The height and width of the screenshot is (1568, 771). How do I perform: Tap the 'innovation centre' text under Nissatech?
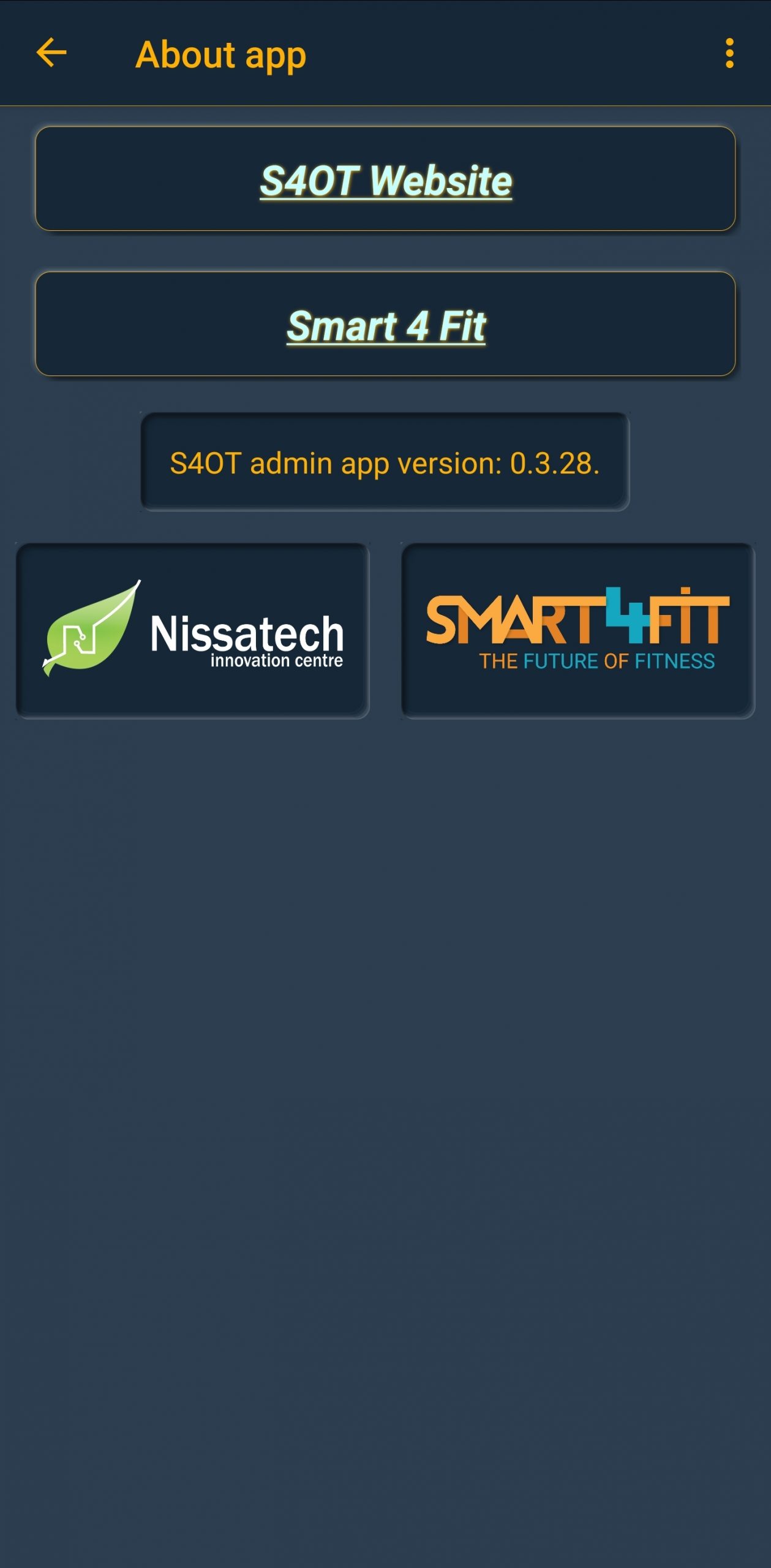[276, 661]
